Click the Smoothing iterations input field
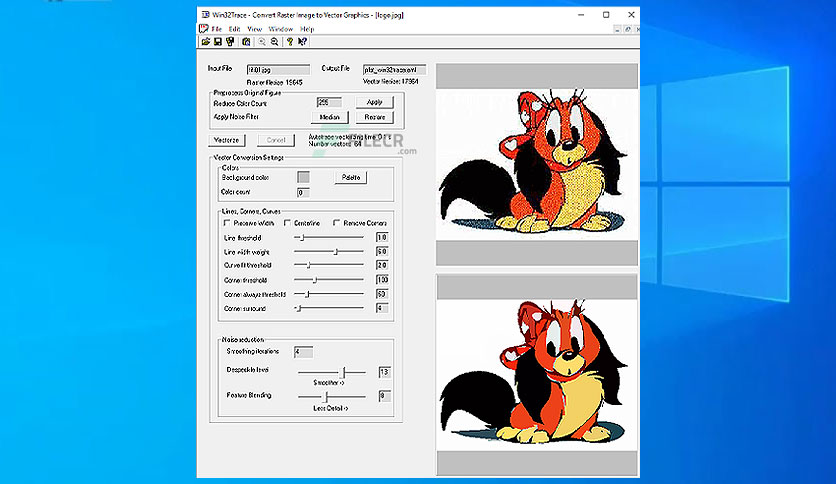836x484 pixels. coord(303,352)
